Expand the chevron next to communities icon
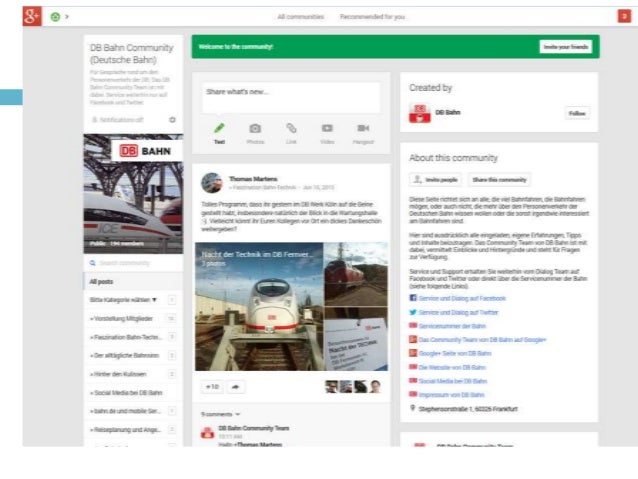This screenshot has height=479, width=638. click(67, 17)
